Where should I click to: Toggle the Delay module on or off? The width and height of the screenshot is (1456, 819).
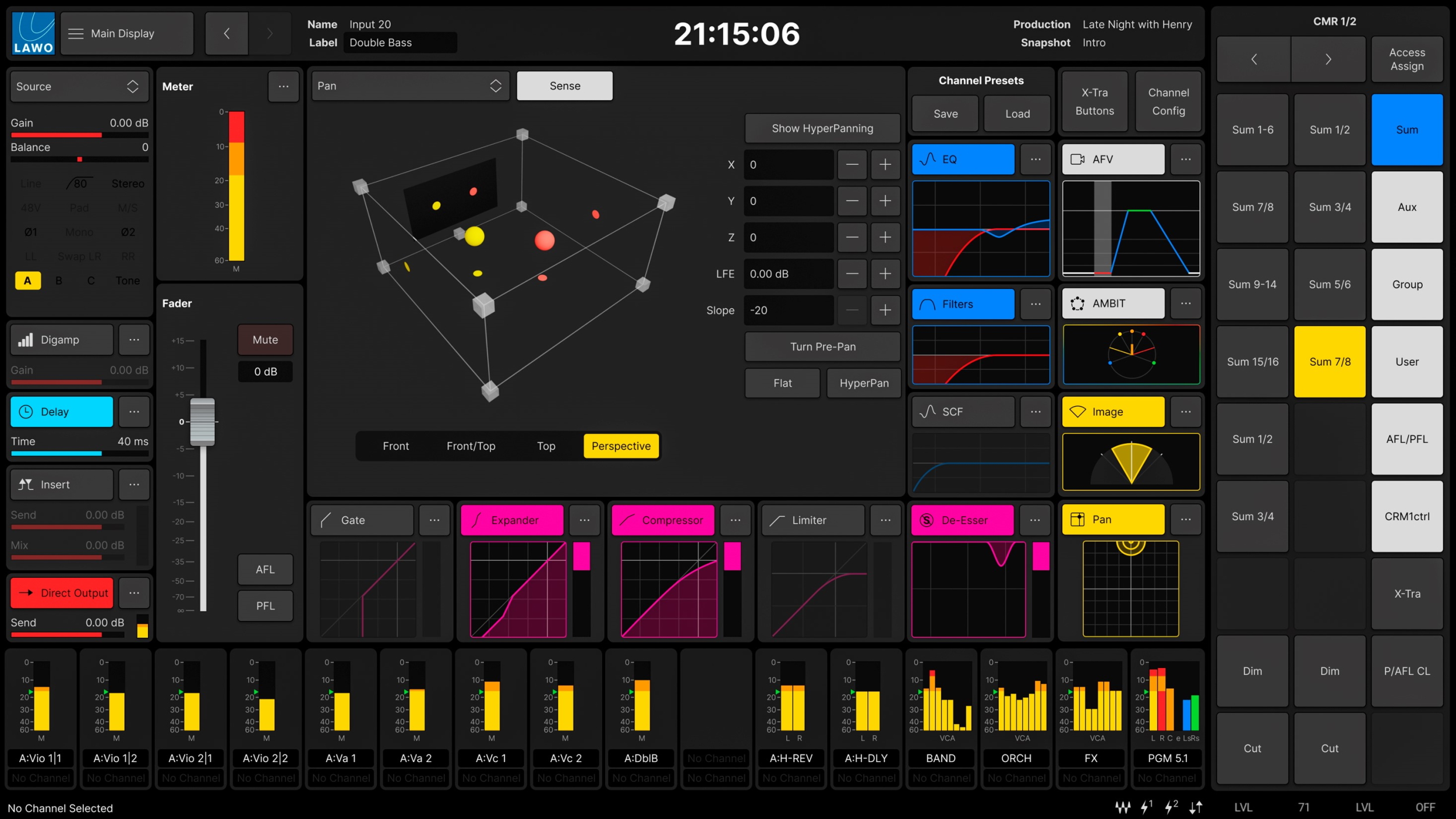click(62, 412)
